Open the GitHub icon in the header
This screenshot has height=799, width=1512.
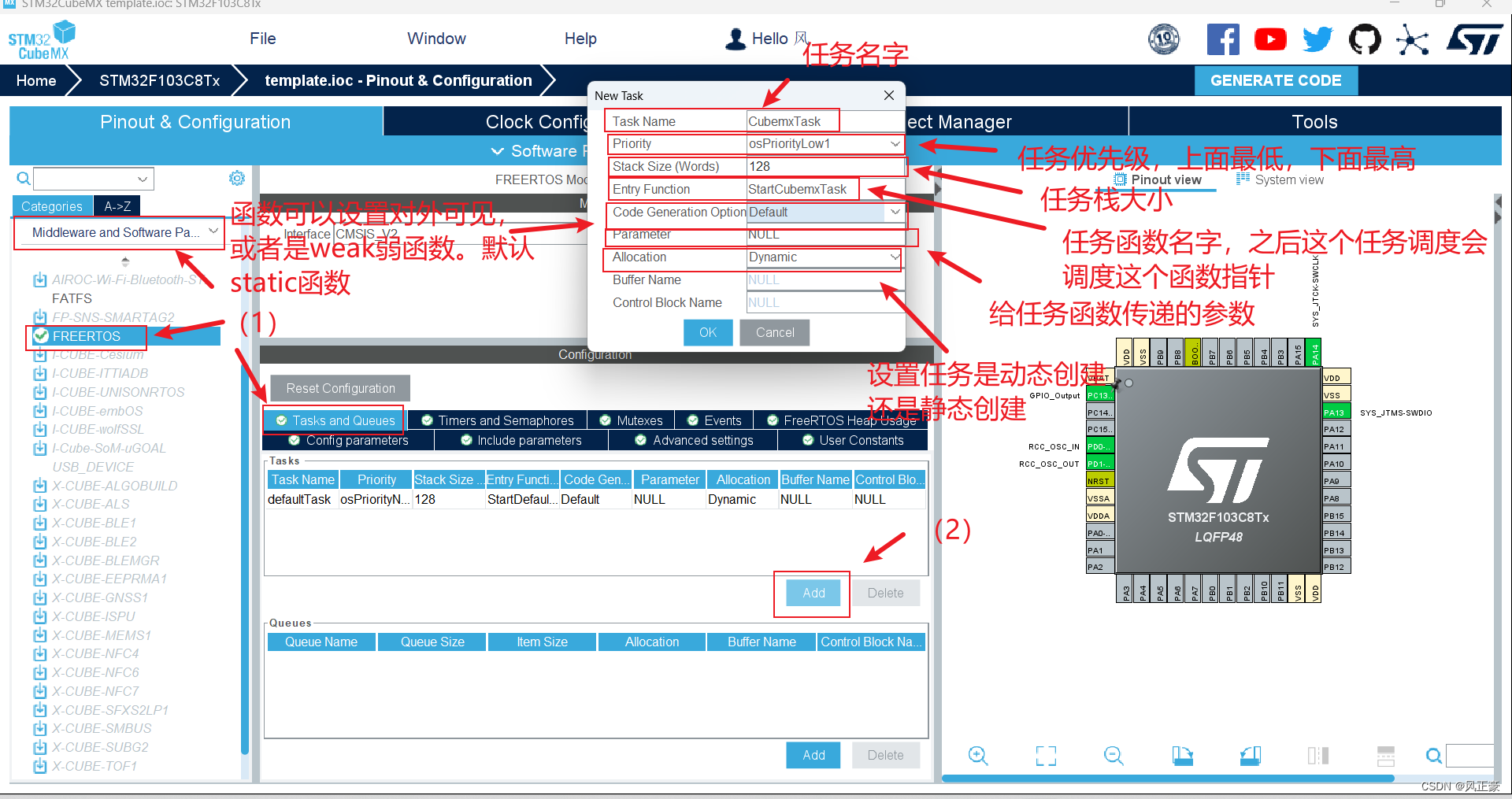tap(1365, 39)
